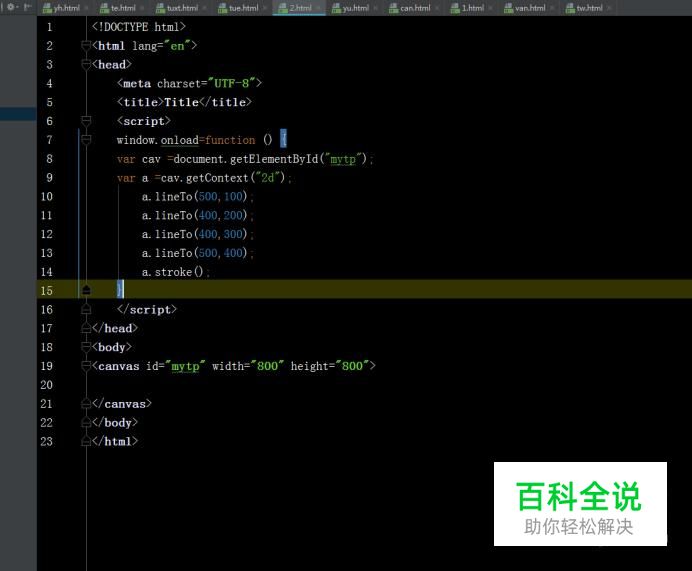Click the <!DOCTYPE html> declaration text
This screenshot has width=692, height=571.
[139, 27]
